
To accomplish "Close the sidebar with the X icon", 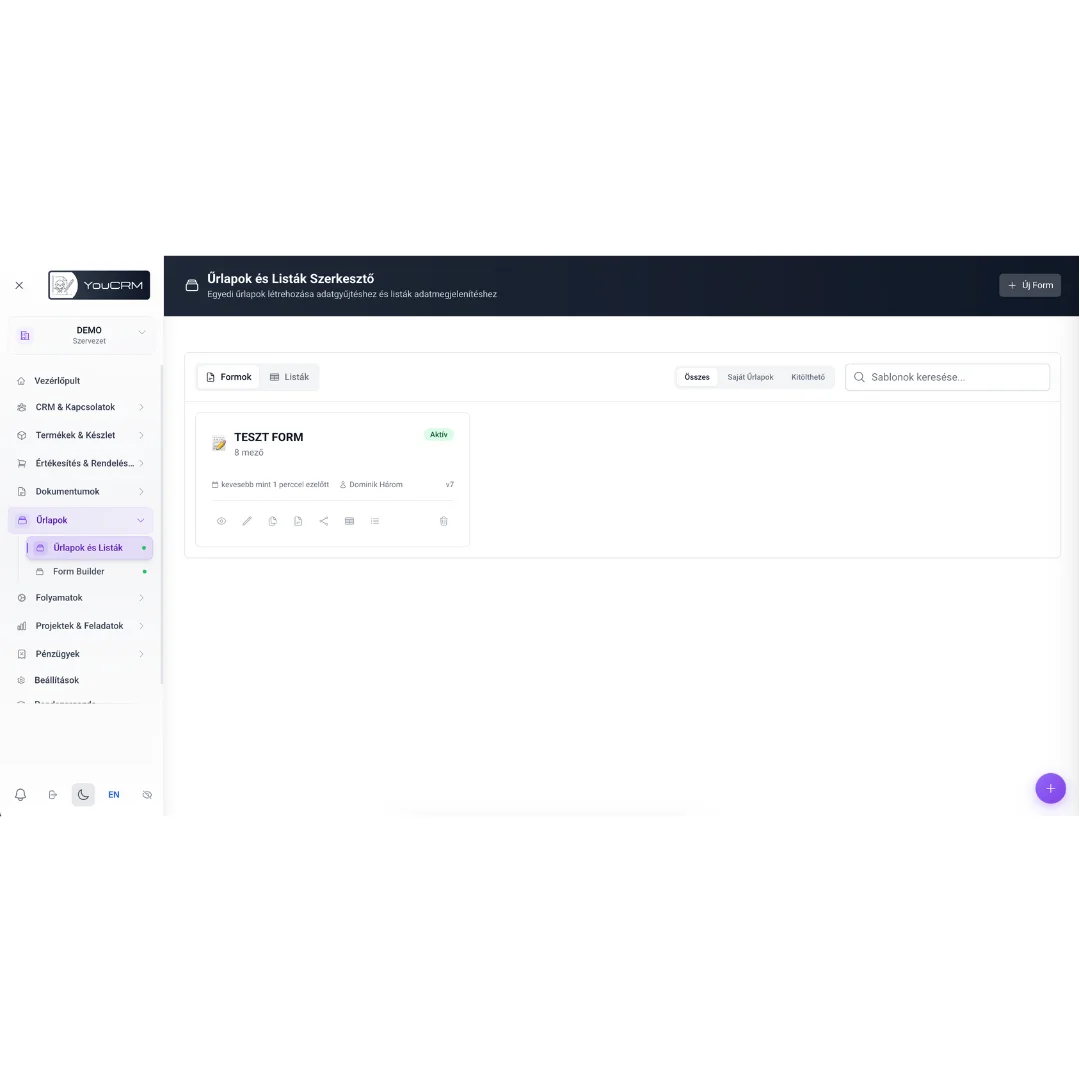I will 19,285.
